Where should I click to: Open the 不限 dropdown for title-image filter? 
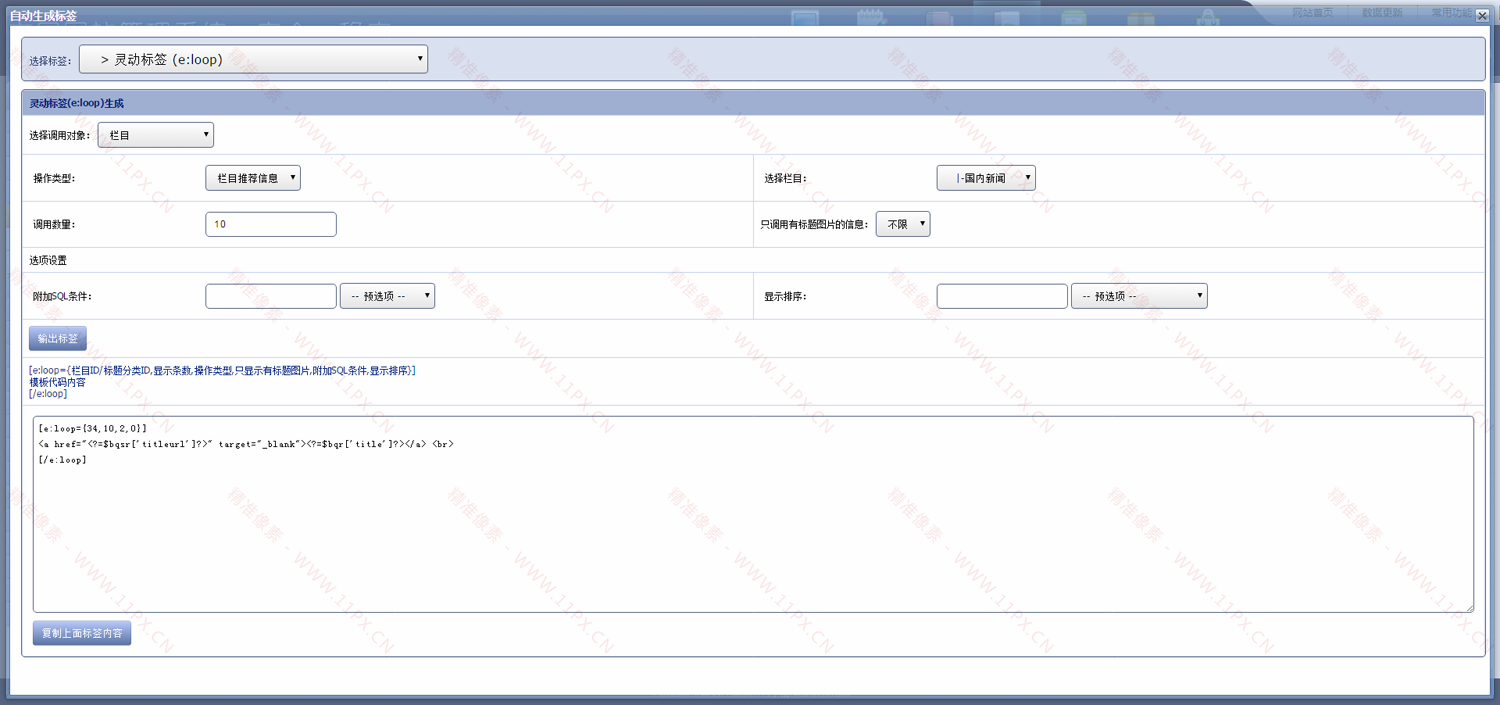[903, 224]
